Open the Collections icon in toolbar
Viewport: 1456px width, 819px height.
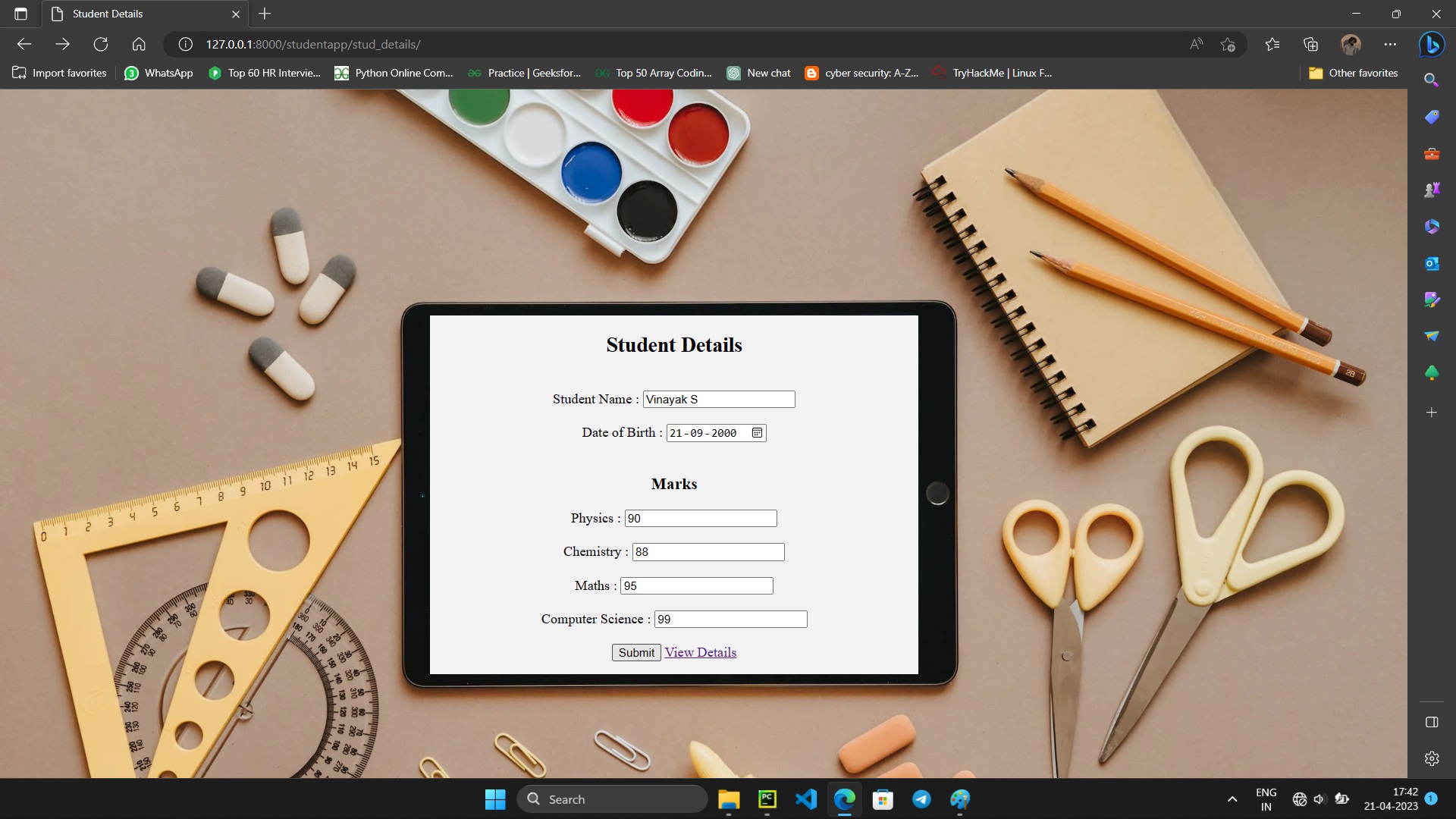[1310, 45]
